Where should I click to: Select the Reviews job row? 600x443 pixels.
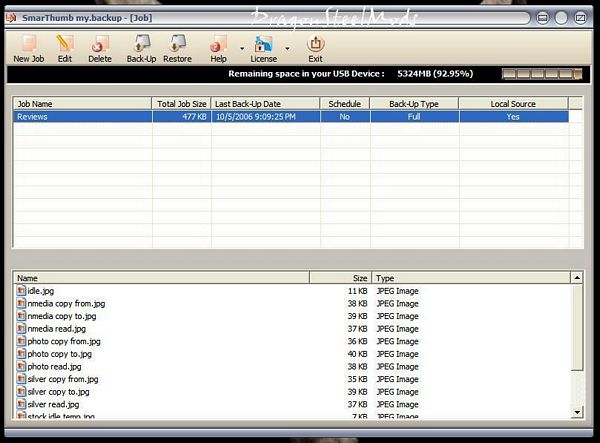click(x=291, y=117)
